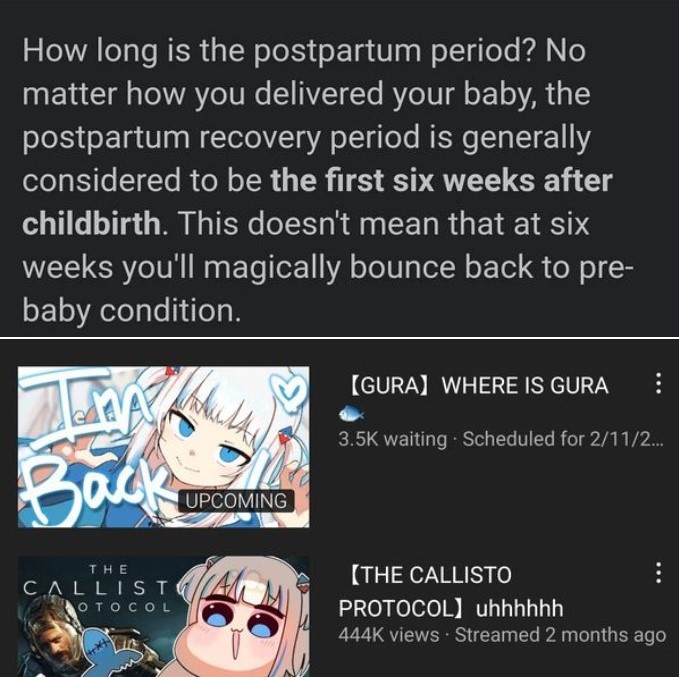Open the I'm Back upcoming stream thumbnail
Viewport: 679px width, 677px height.
click(164, 447)
